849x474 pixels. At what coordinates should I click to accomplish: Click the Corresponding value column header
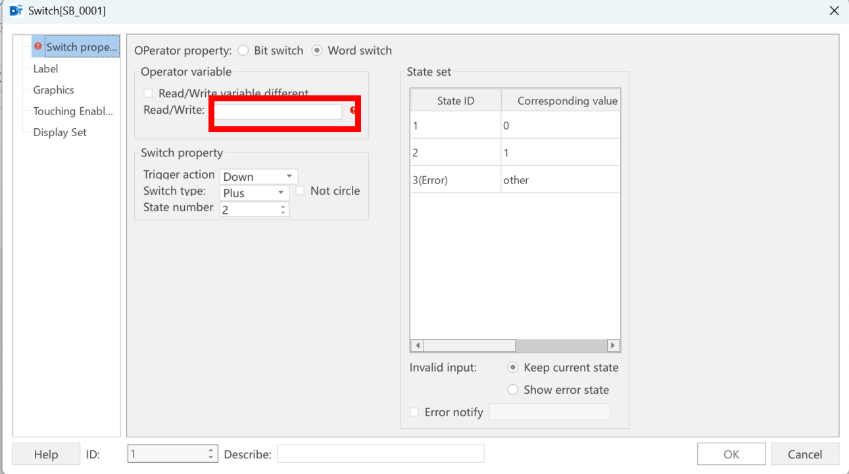click(x=561, y=101)
